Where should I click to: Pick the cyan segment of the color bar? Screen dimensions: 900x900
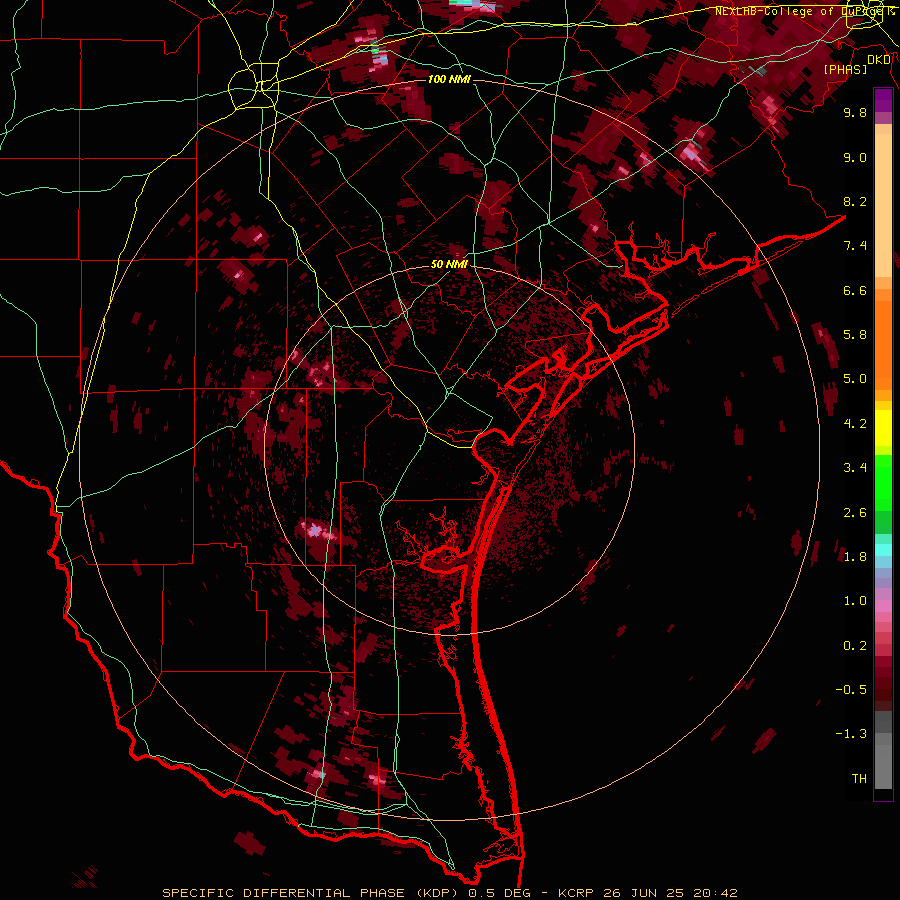[883, 550]
